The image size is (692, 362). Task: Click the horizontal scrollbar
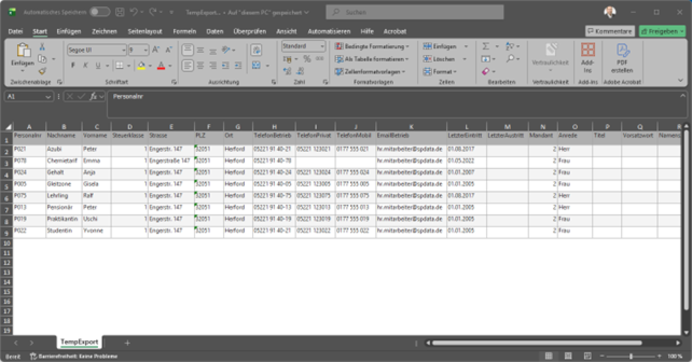(537, 343)
